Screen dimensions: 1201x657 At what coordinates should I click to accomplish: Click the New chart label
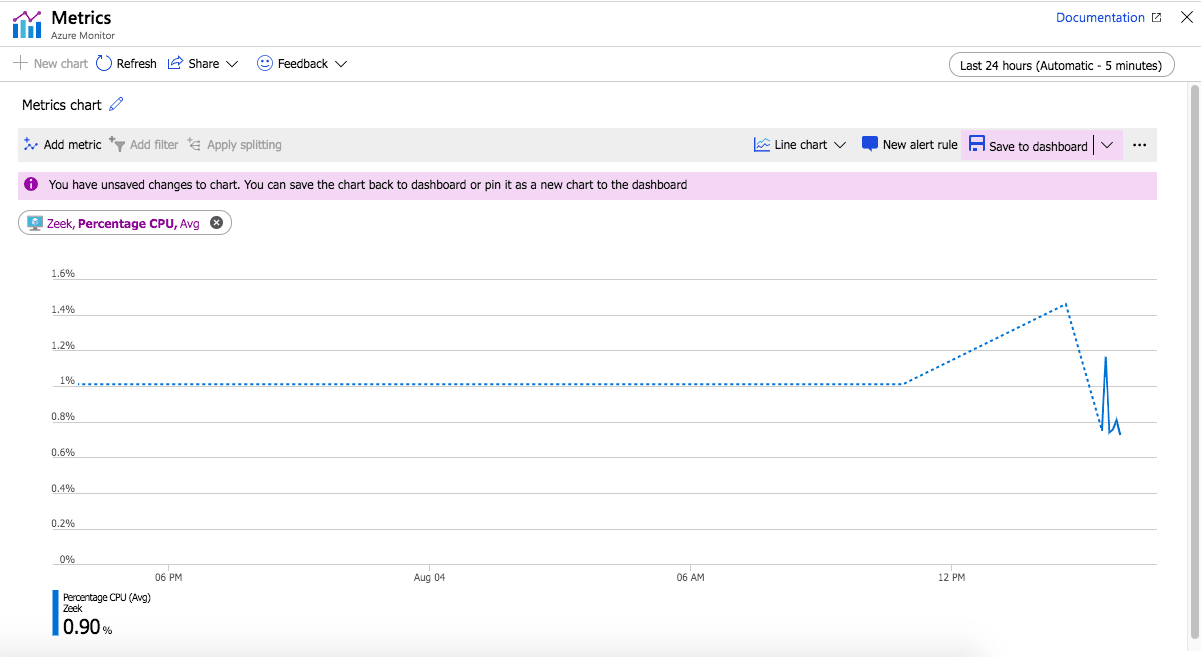(61, 63)
